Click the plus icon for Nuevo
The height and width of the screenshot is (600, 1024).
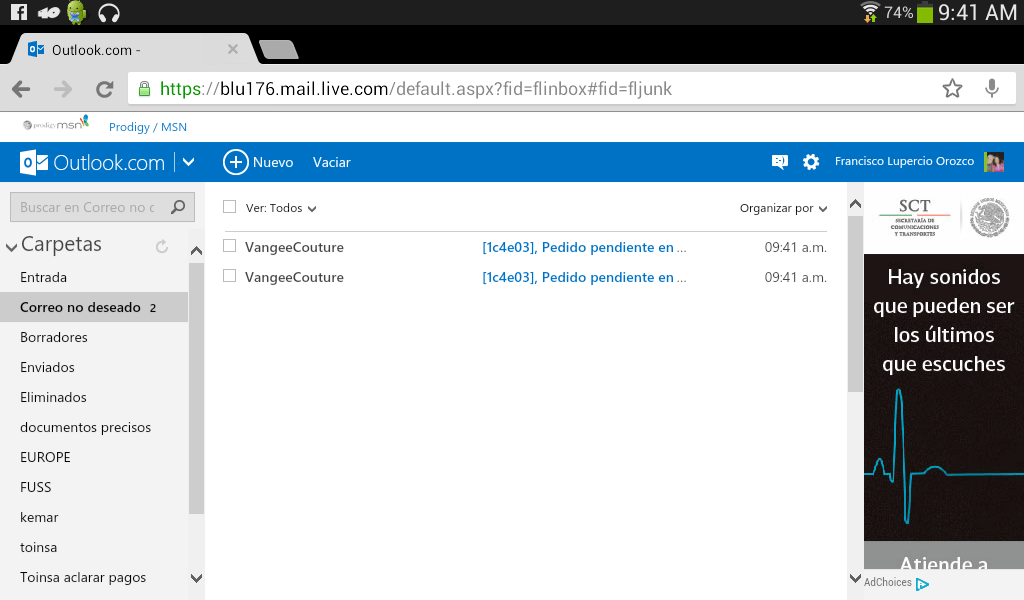click(x=236, y=162)
